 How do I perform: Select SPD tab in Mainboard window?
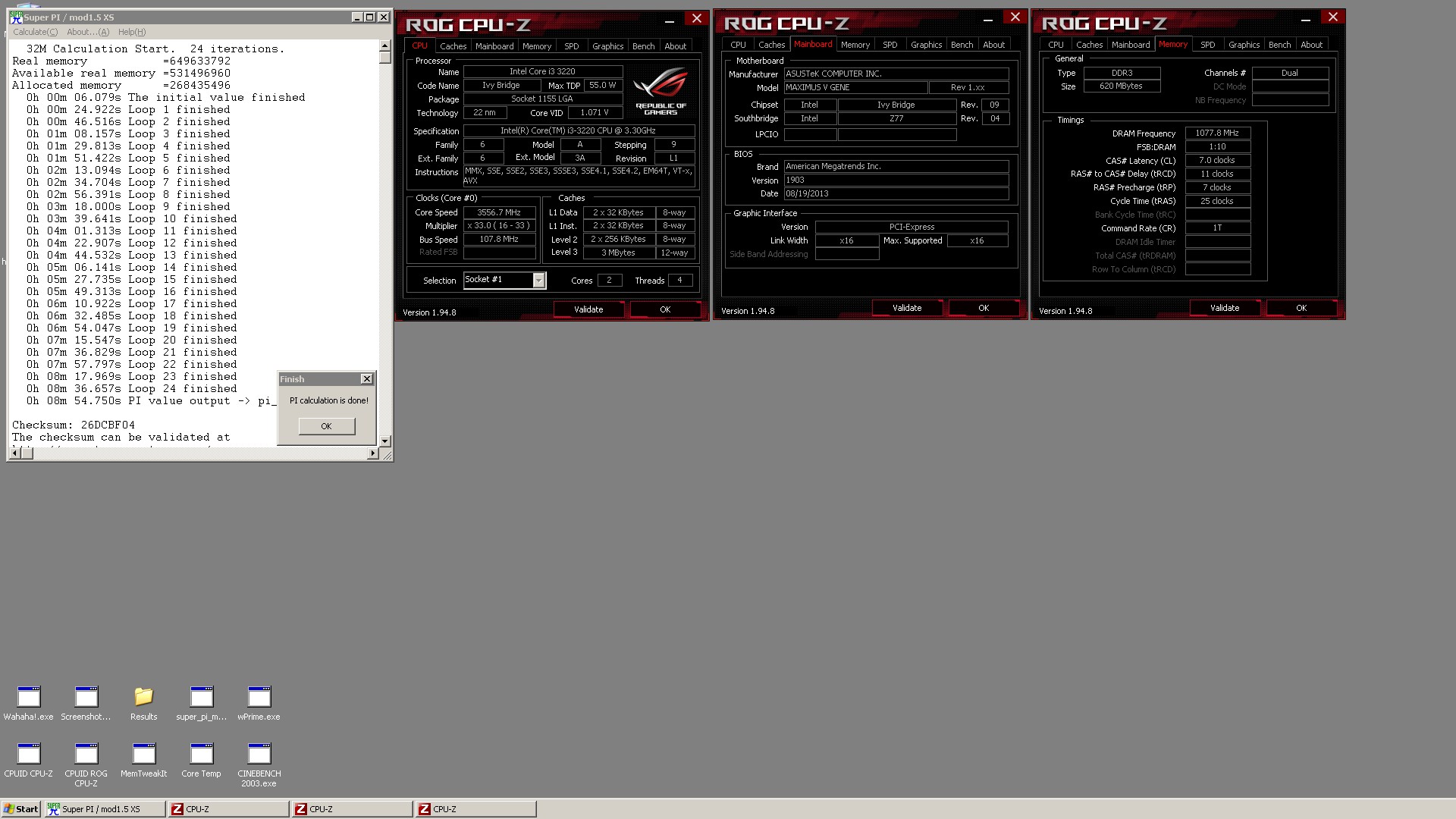click(890, 45)
